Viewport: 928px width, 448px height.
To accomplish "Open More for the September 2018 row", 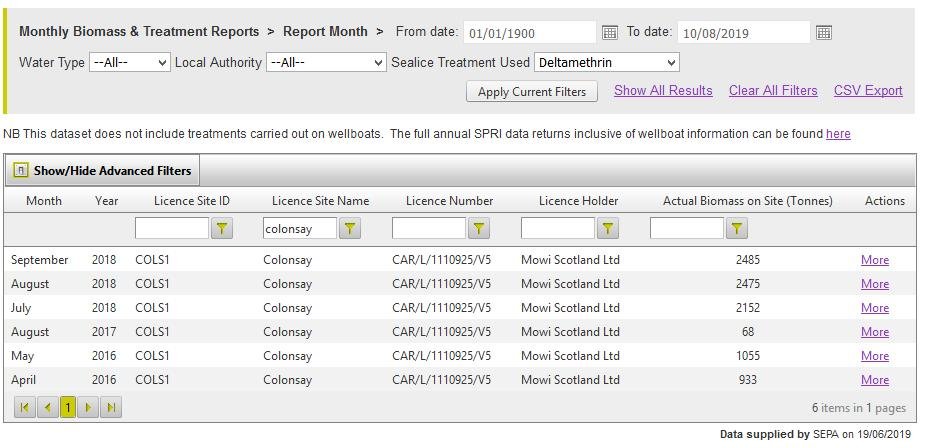I will click(x=875, y=260).
